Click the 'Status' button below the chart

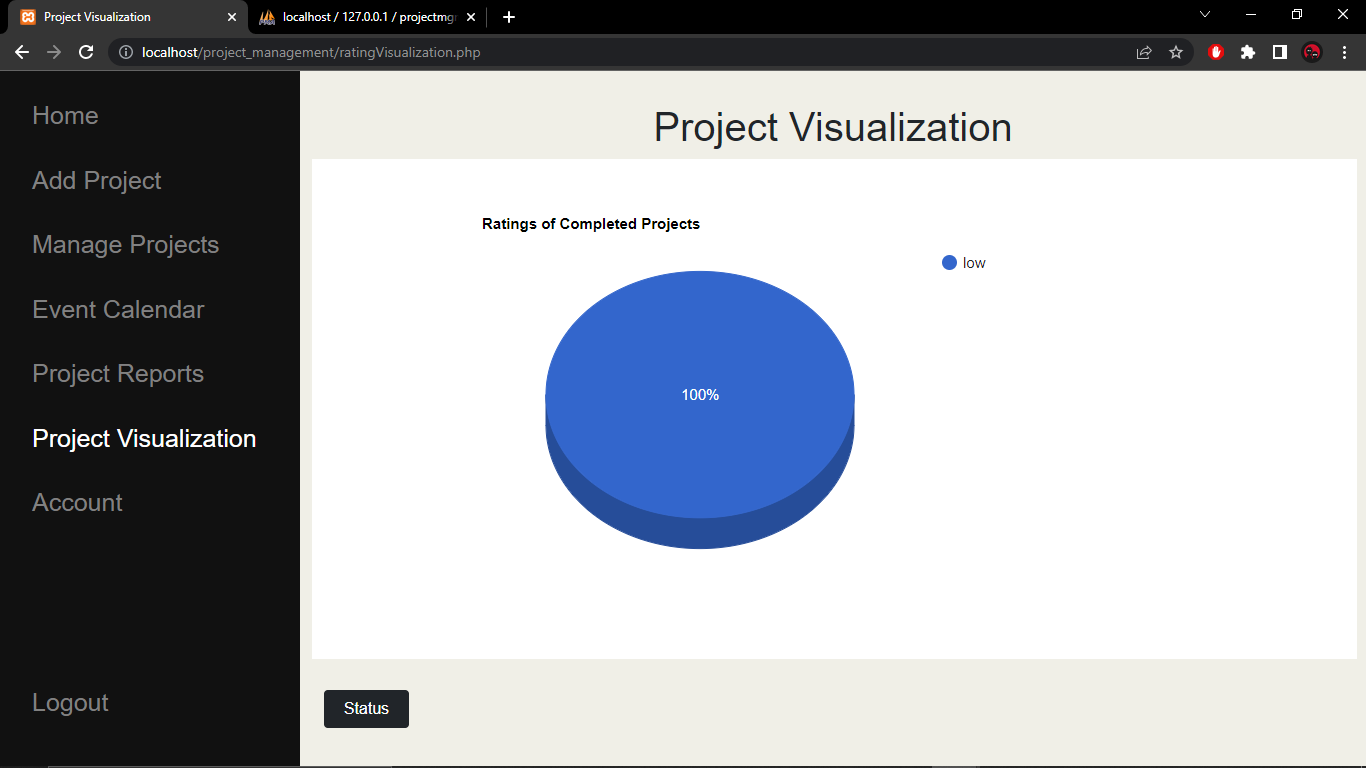click(366, 708)
